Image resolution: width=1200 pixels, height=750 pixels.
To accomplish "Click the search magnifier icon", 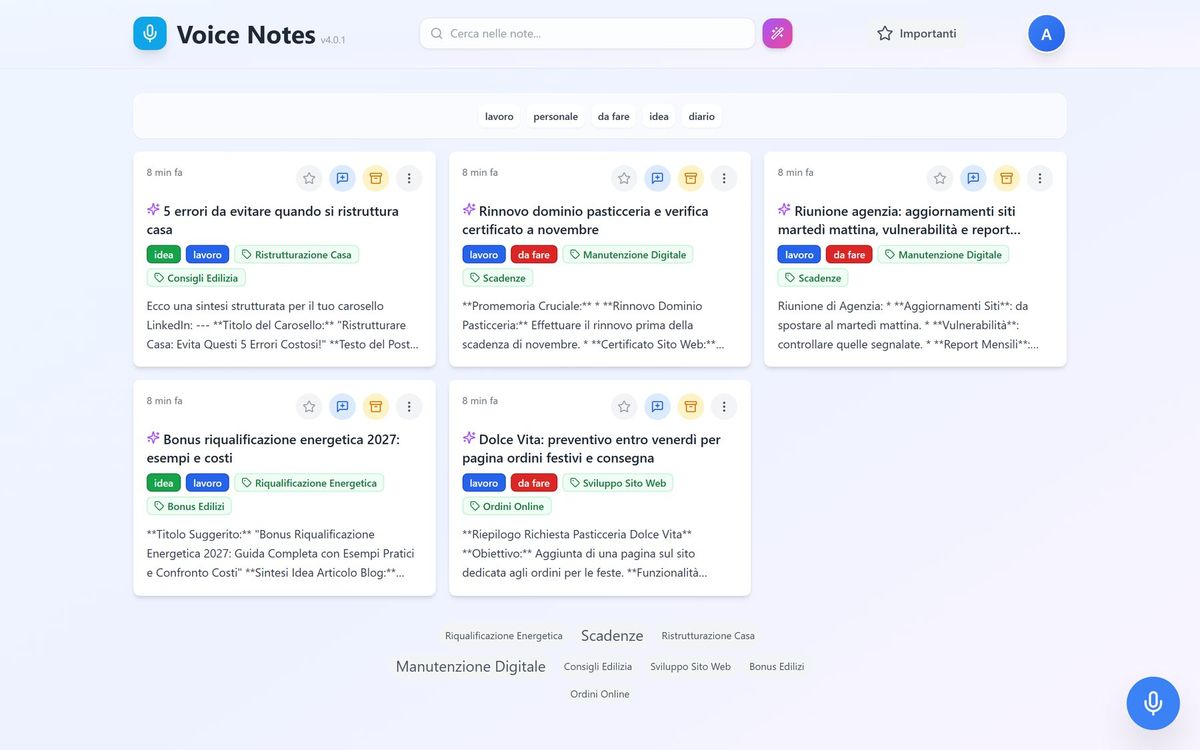I will (436, 34).
